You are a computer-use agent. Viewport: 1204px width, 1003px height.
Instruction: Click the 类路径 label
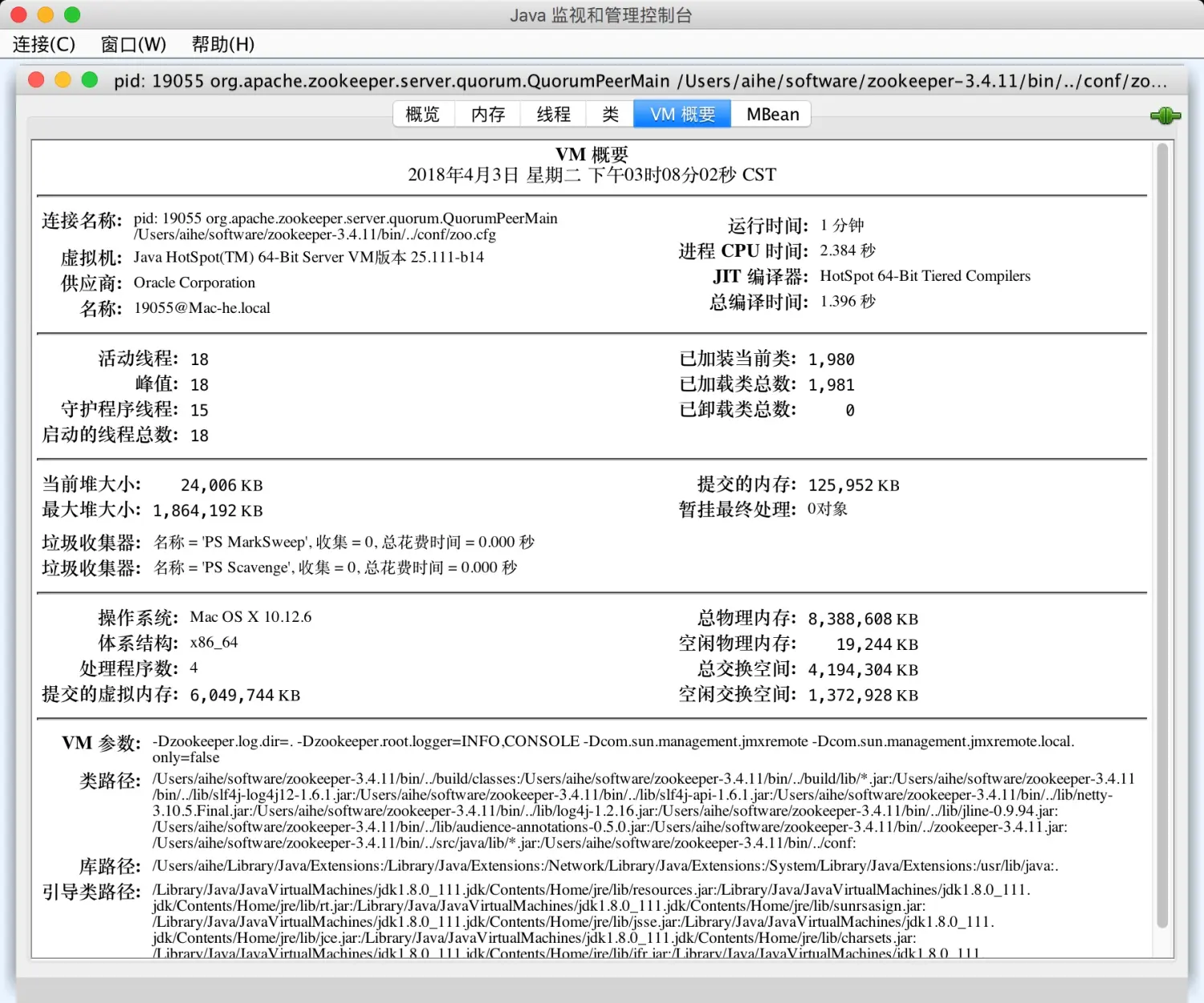(110, 781)
